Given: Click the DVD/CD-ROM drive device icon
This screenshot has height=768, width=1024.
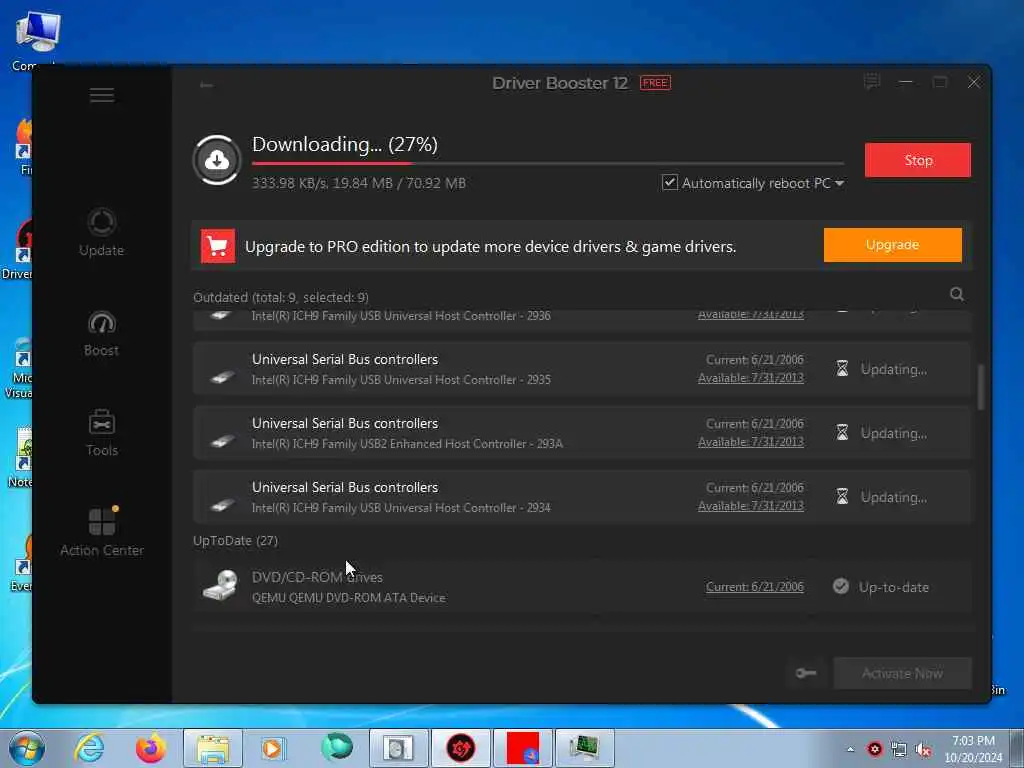Looking at the screenshot, I should coord(220,585).
